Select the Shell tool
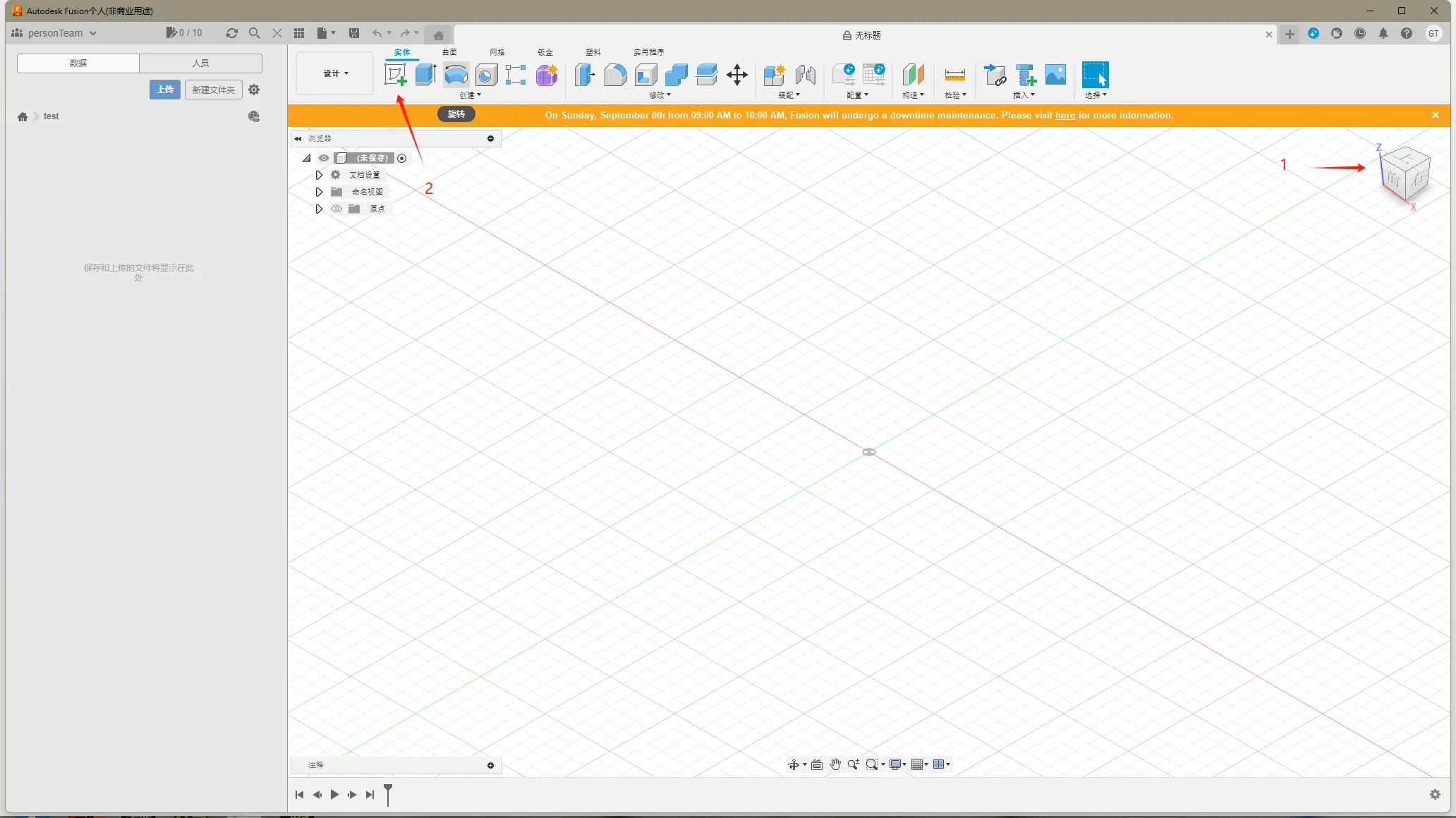The width and height of the screenshot is (1456, 818). (645, 74)
